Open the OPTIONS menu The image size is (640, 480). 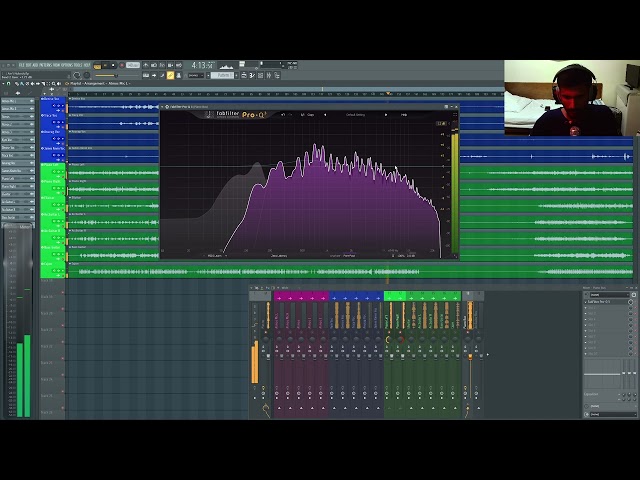[68, 65]
